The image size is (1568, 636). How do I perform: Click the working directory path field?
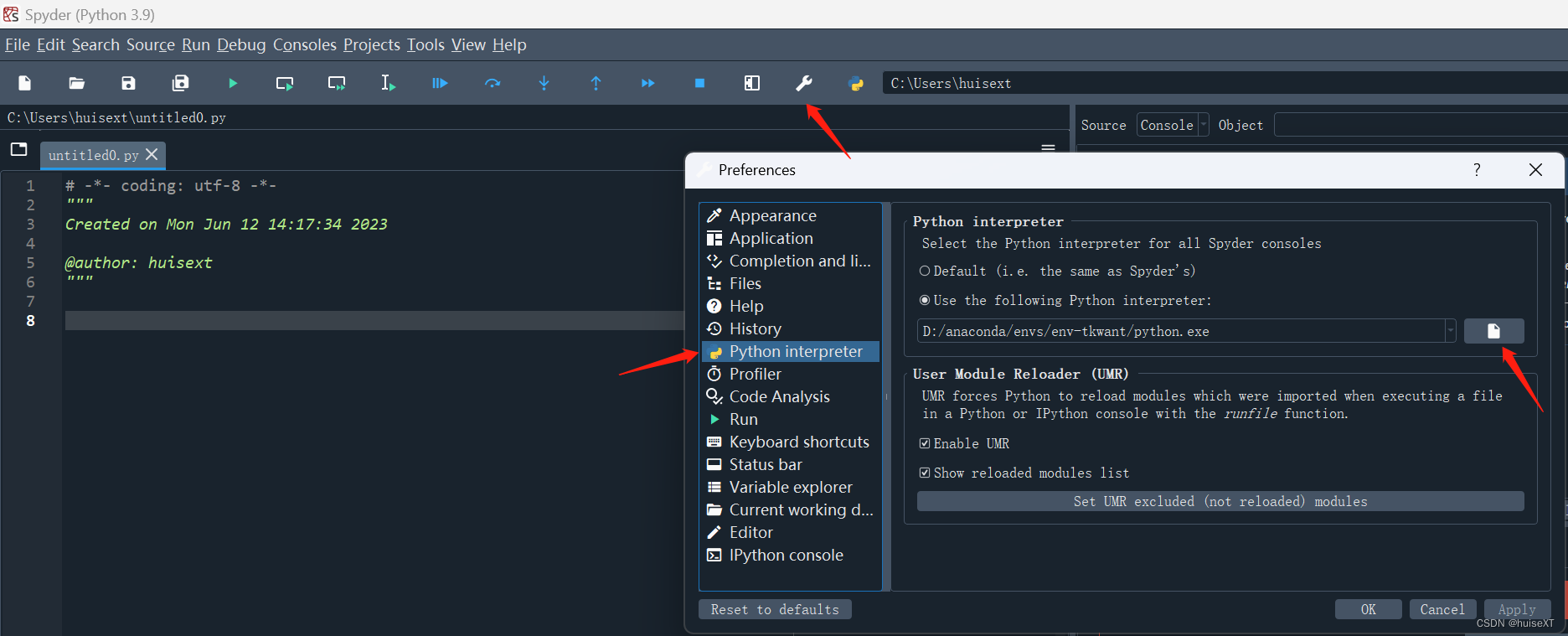[x=1225, y=83]
